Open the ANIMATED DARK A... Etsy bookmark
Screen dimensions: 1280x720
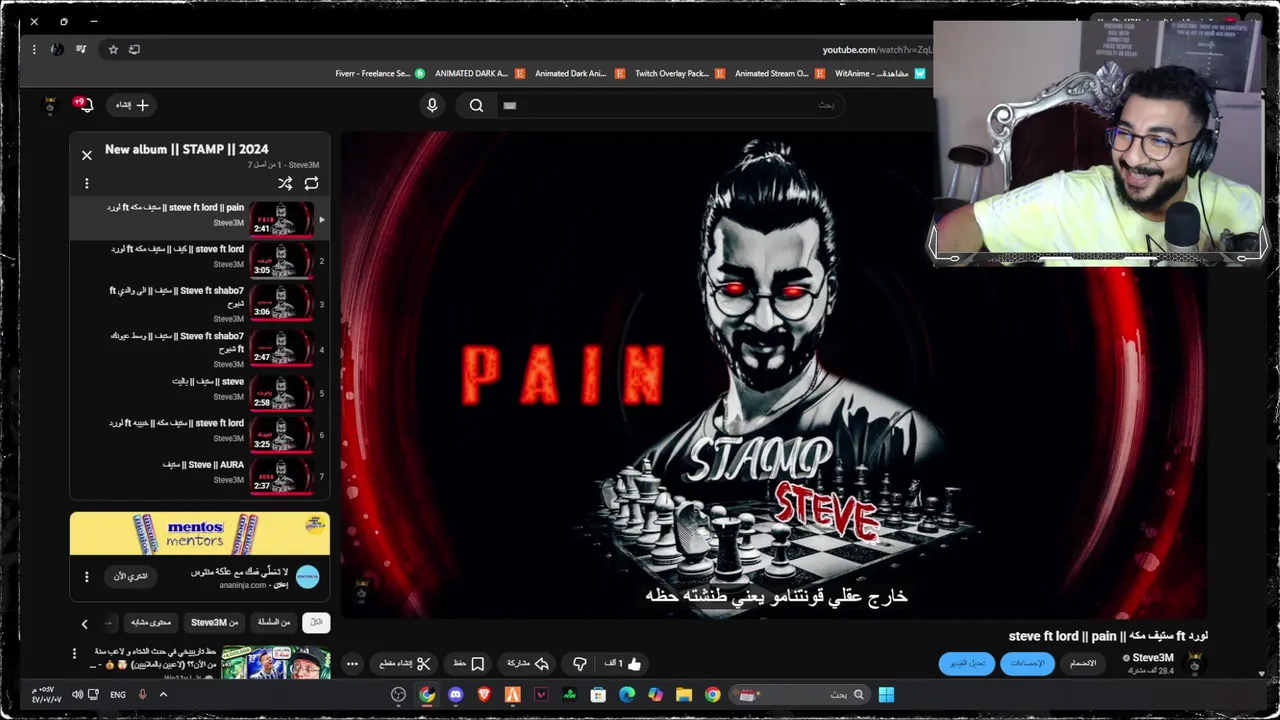pyautogui.click(x=478, y=74)
